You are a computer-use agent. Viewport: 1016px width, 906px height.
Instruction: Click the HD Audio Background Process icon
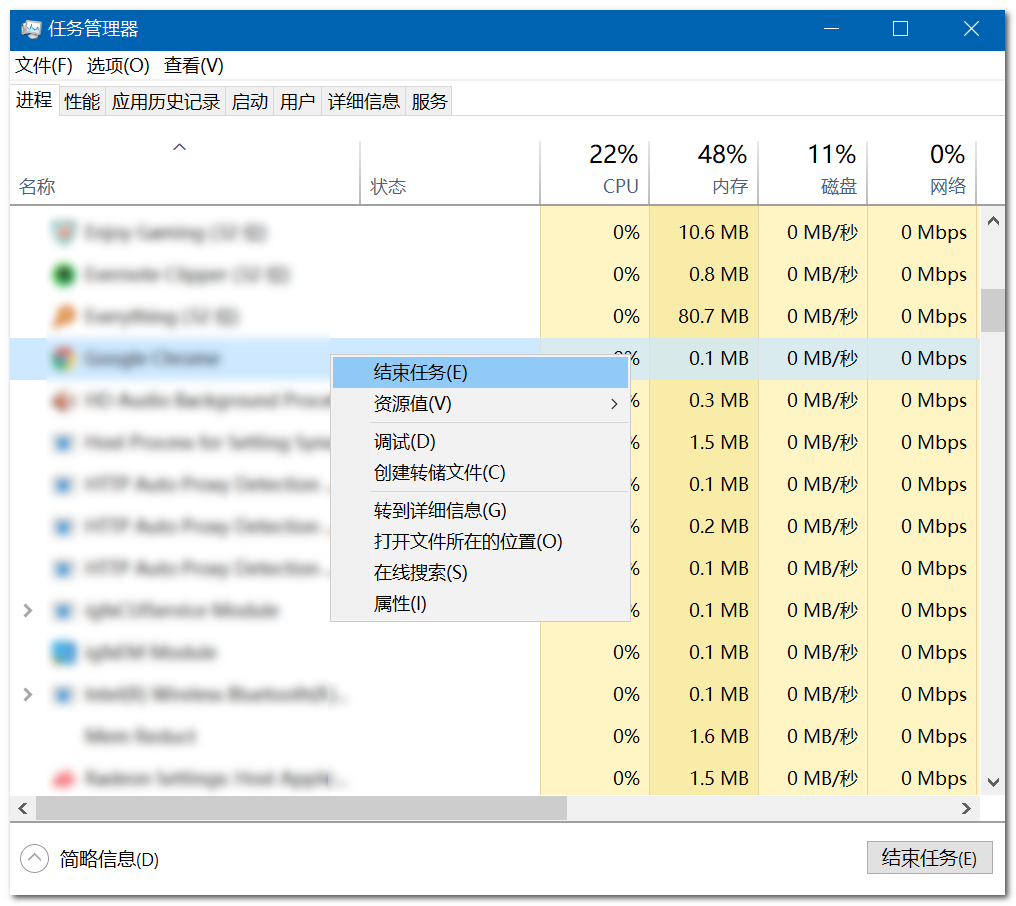pos(64,400)
